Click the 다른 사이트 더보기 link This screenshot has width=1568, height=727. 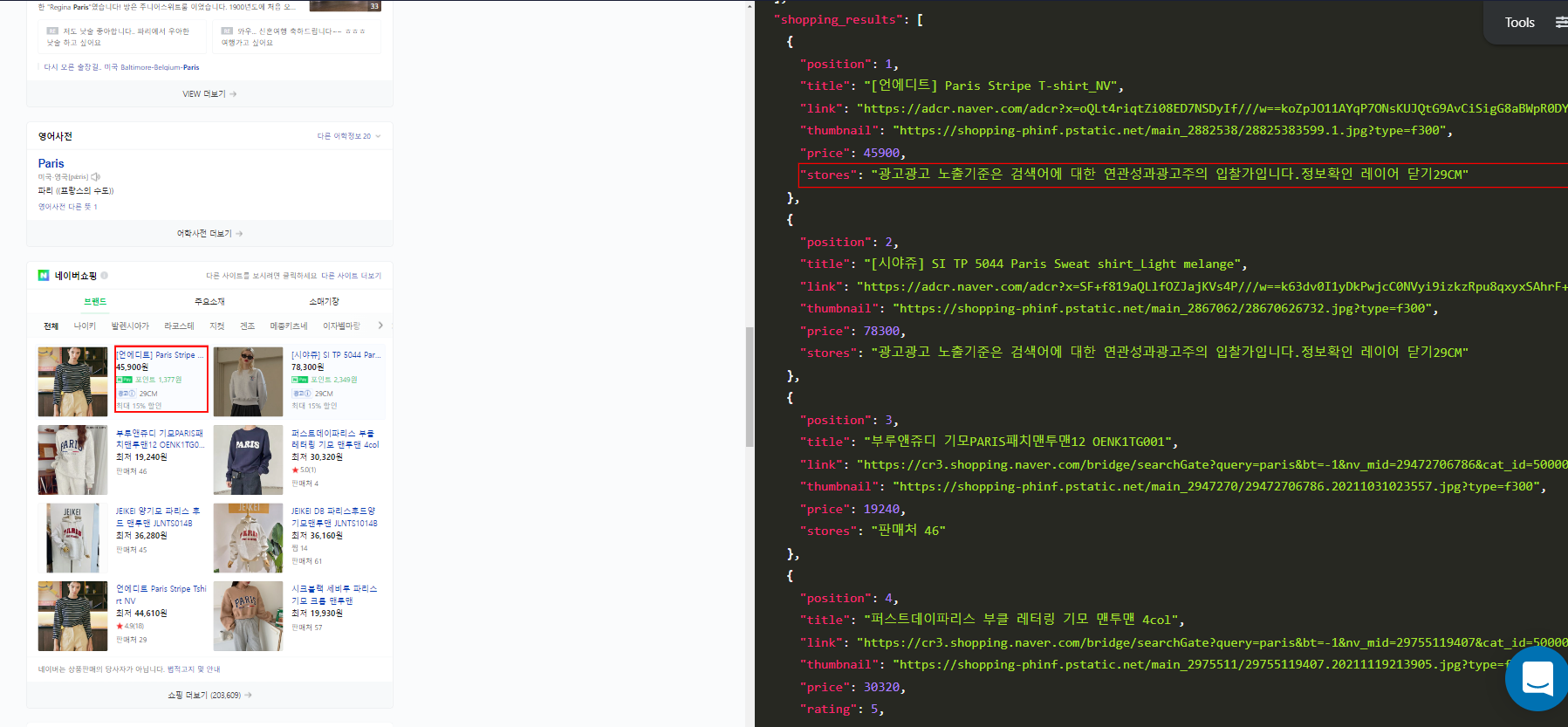point(351,276)
